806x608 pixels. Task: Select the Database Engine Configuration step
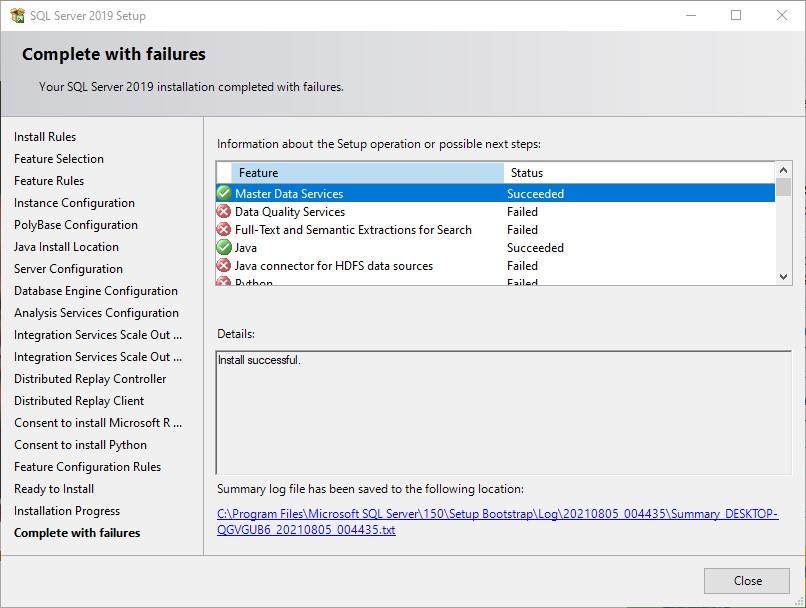[x=96, y=291]
